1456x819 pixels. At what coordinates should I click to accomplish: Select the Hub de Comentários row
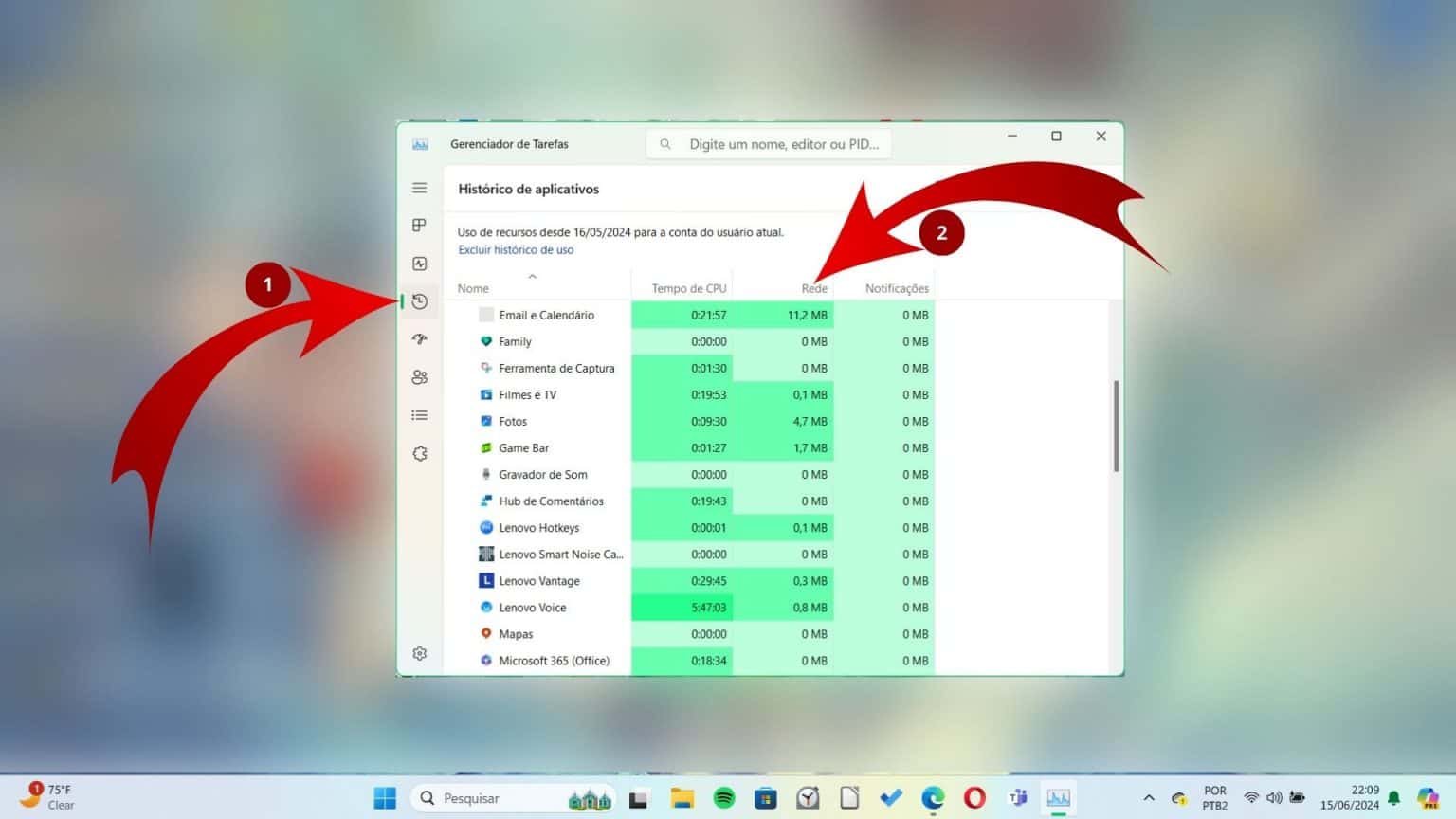pyautogui.click(x=689, y=500)
